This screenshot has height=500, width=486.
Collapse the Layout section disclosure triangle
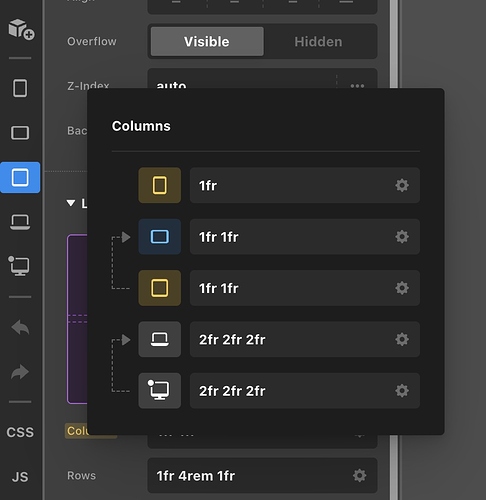pyautogui.click(x=71, y=203)
